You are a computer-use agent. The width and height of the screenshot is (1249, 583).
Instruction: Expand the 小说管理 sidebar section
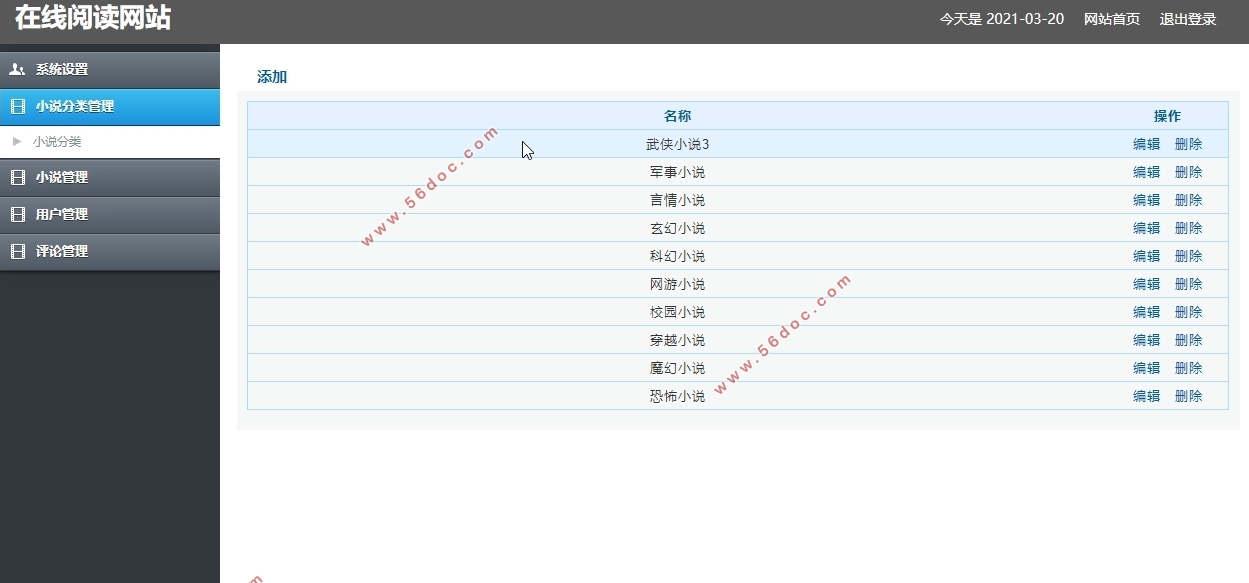(x=62, y=177)
